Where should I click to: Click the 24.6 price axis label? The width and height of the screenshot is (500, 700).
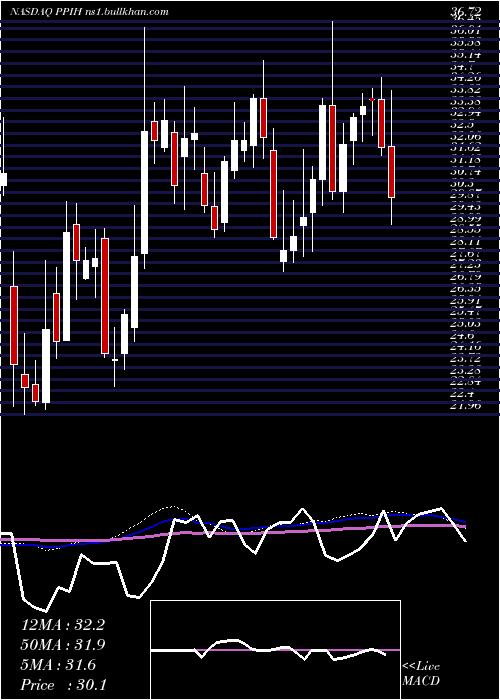(462, 336)
